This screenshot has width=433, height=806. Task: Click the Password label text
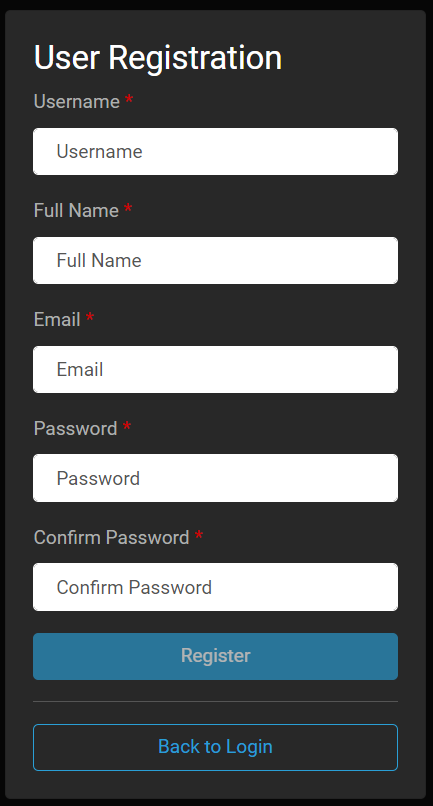(76, 428)
